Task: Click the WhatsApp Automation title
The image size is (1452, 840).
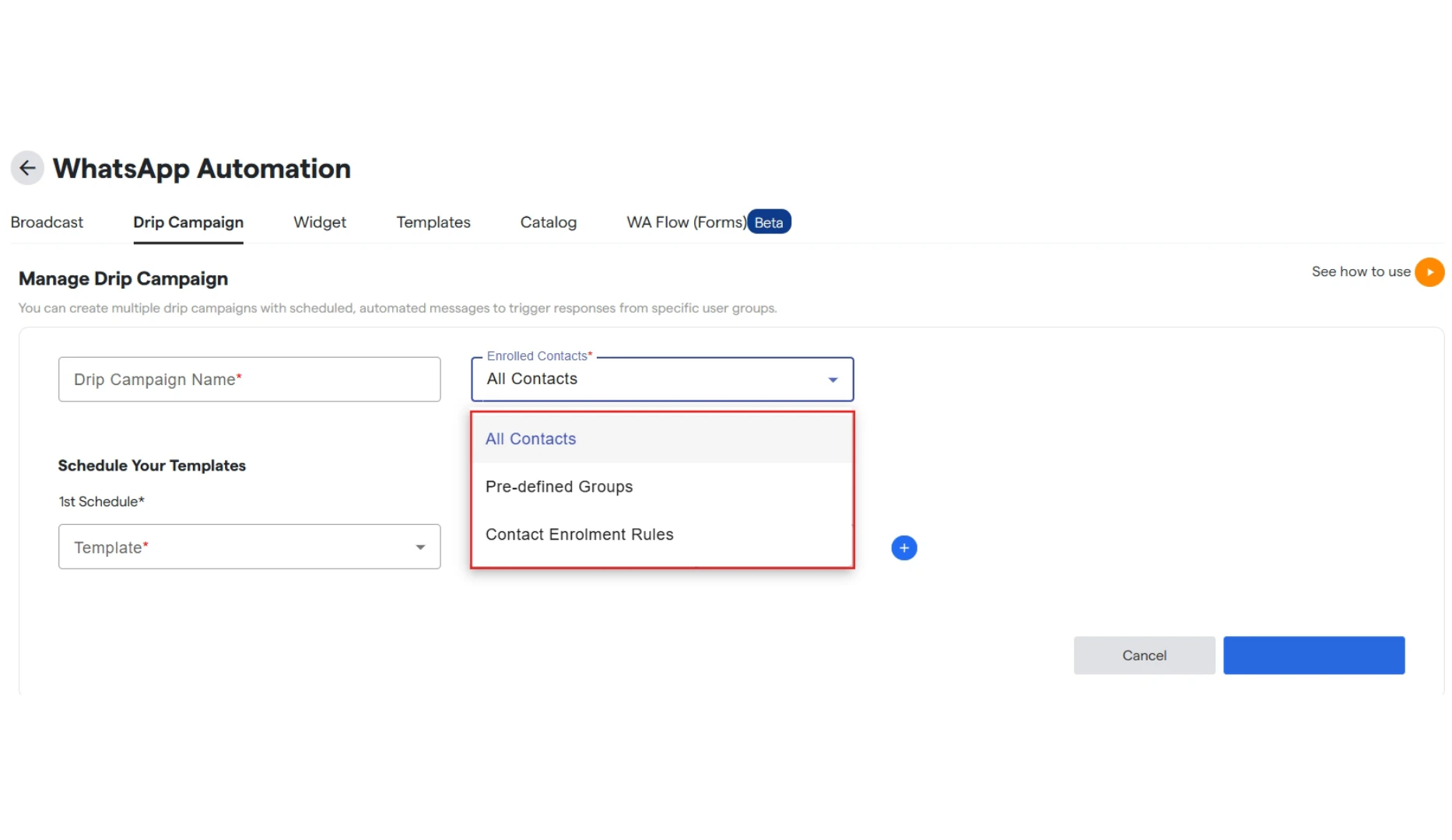Action: (x=202, y=169)
